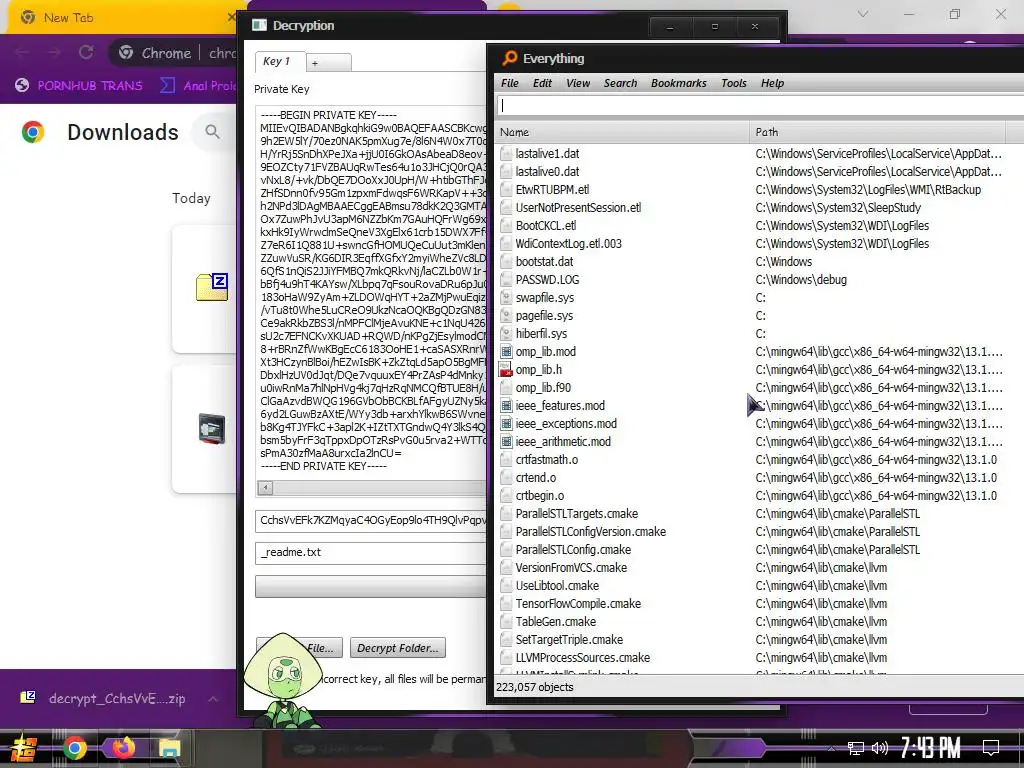Open File Explorer from the taskbar
1024x768 pixels.
click(169, 748)
